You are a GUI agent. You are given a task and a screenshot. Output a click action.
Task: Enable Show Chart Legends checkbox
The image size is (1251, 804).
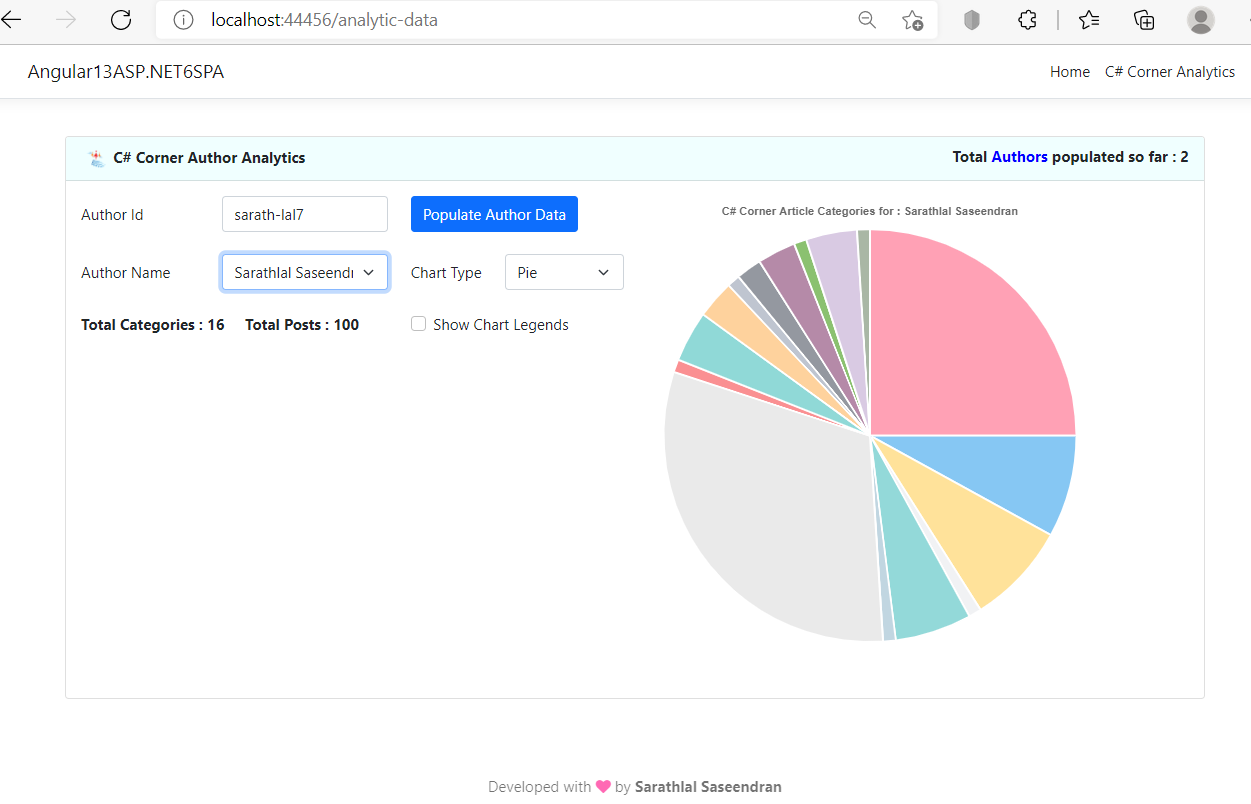419,324
